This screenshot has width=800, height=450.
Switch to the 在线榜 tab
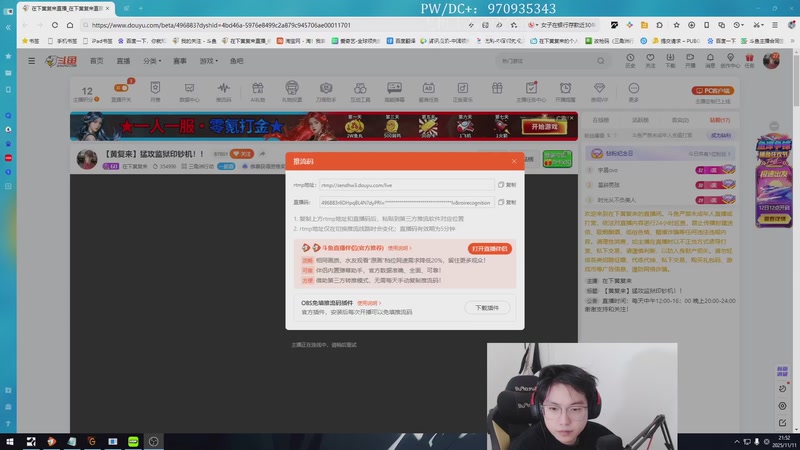pos(601,120)
